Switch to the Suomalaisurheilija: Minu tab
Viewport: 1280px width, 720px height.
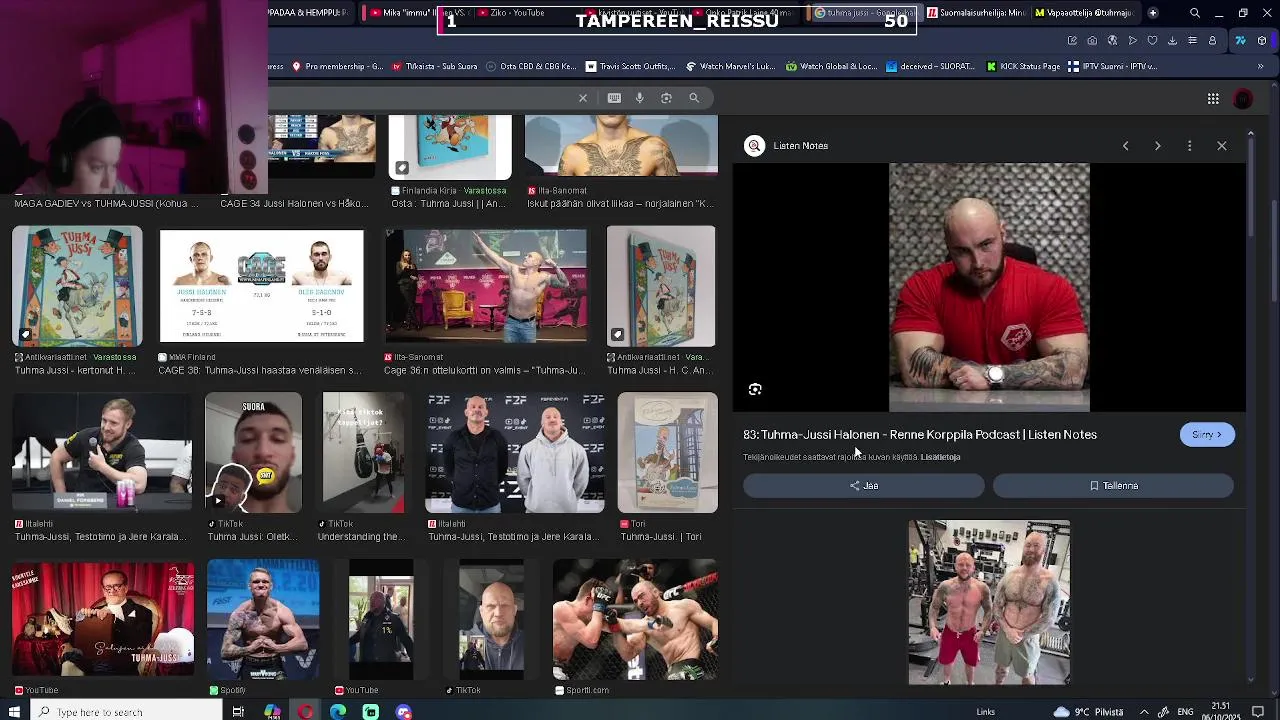tap(977, 13)
